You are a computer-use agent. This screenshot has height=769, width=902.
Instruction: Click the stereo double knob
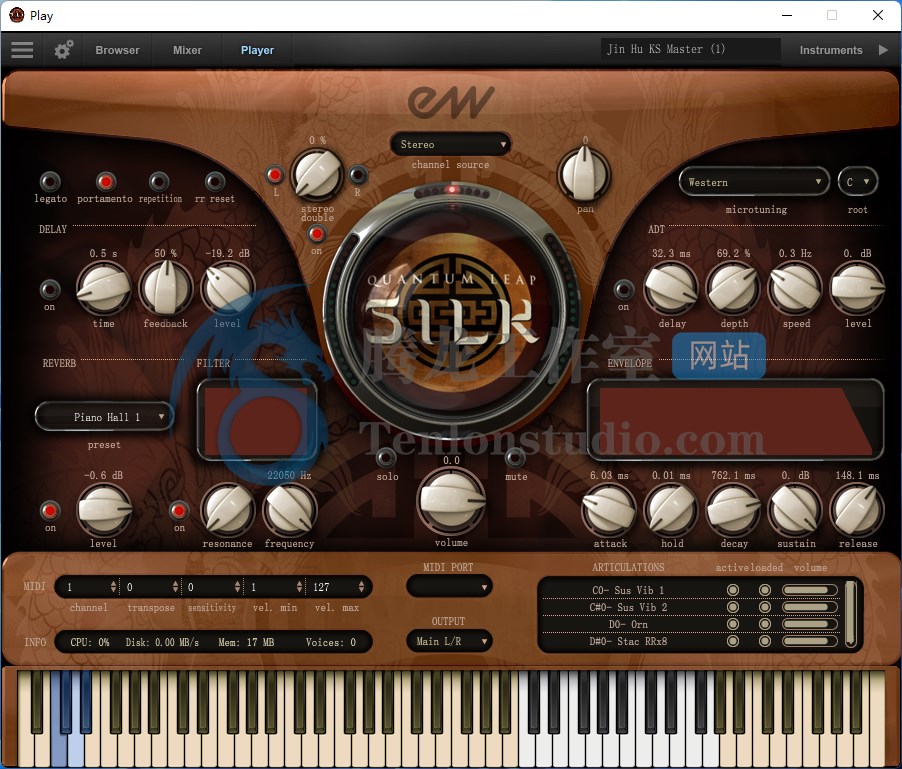tap(317, 174)
